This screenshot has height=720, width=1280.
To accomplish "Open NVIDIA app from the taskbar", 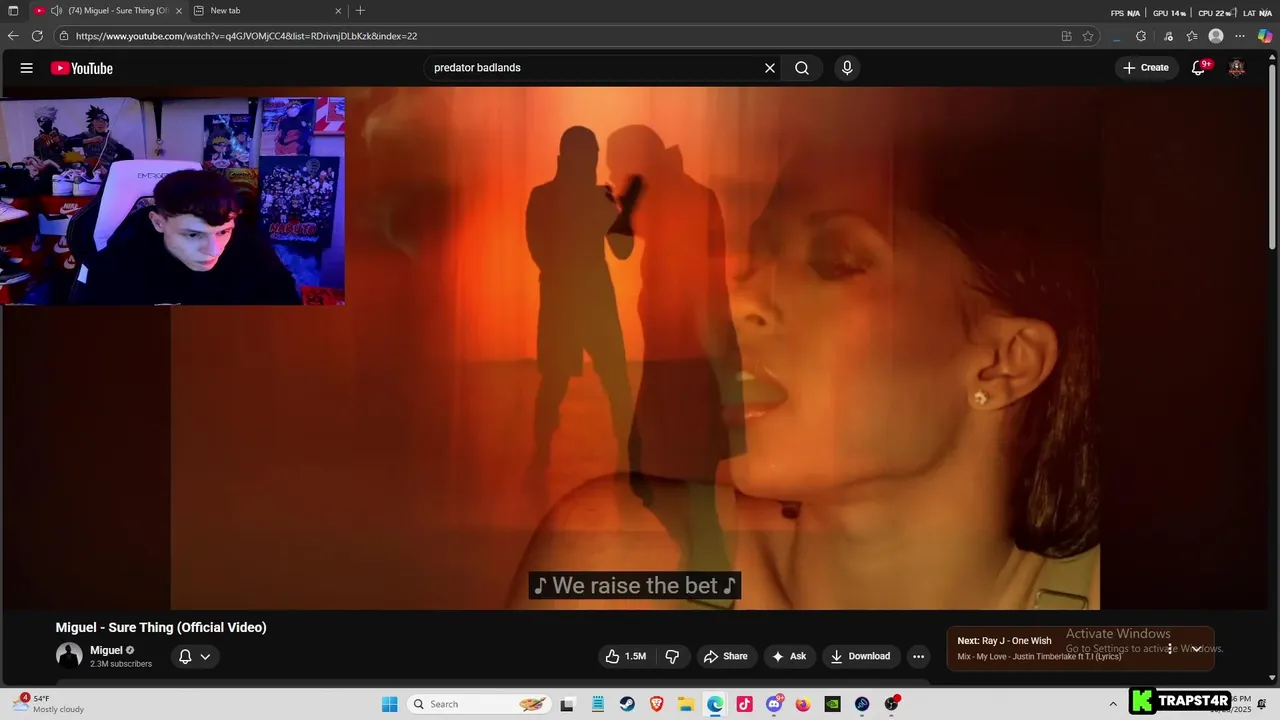I will coord(832,704).
